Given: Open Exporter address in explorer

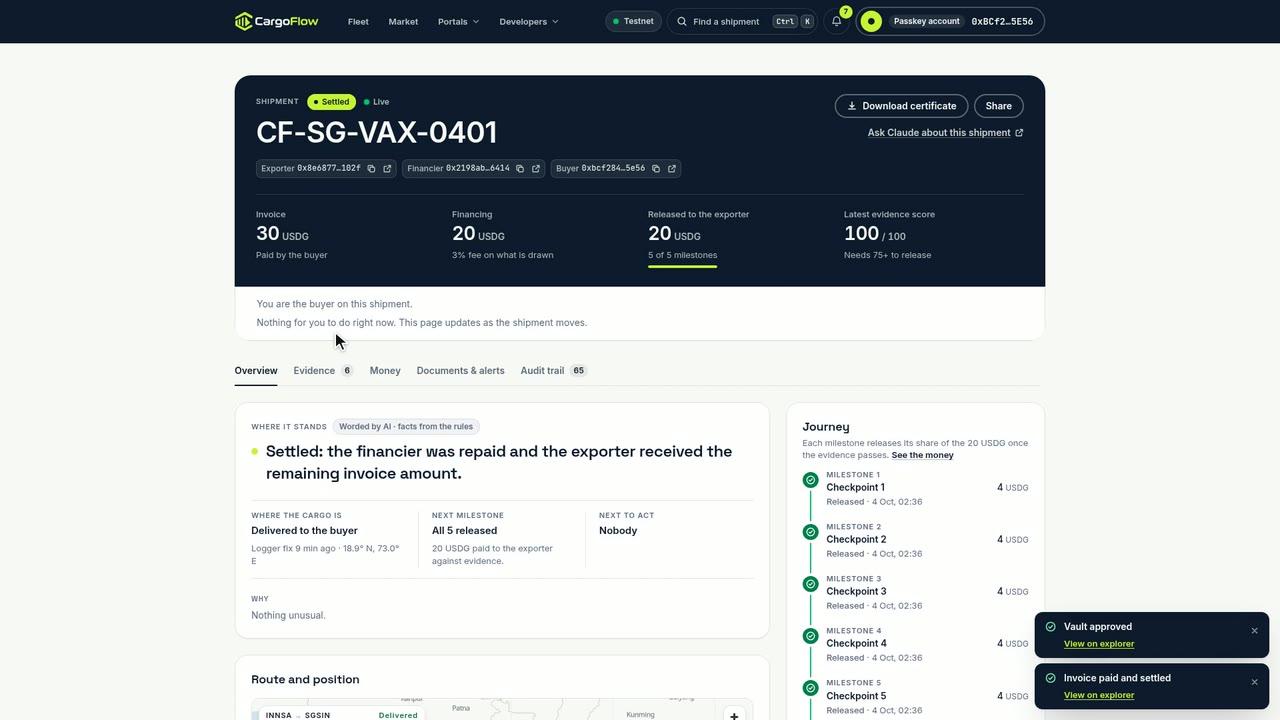Looking at the screenshot, I should [x=387, y=169].
